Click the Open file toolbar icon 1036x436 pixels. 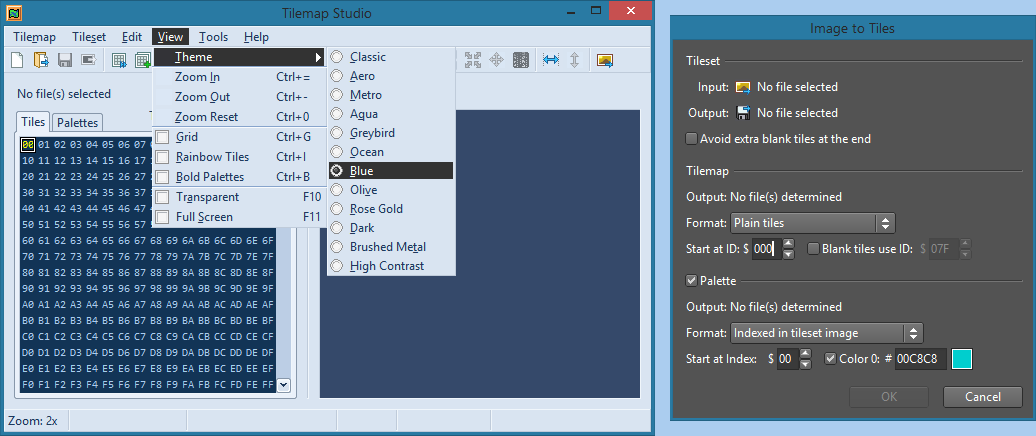41,60
